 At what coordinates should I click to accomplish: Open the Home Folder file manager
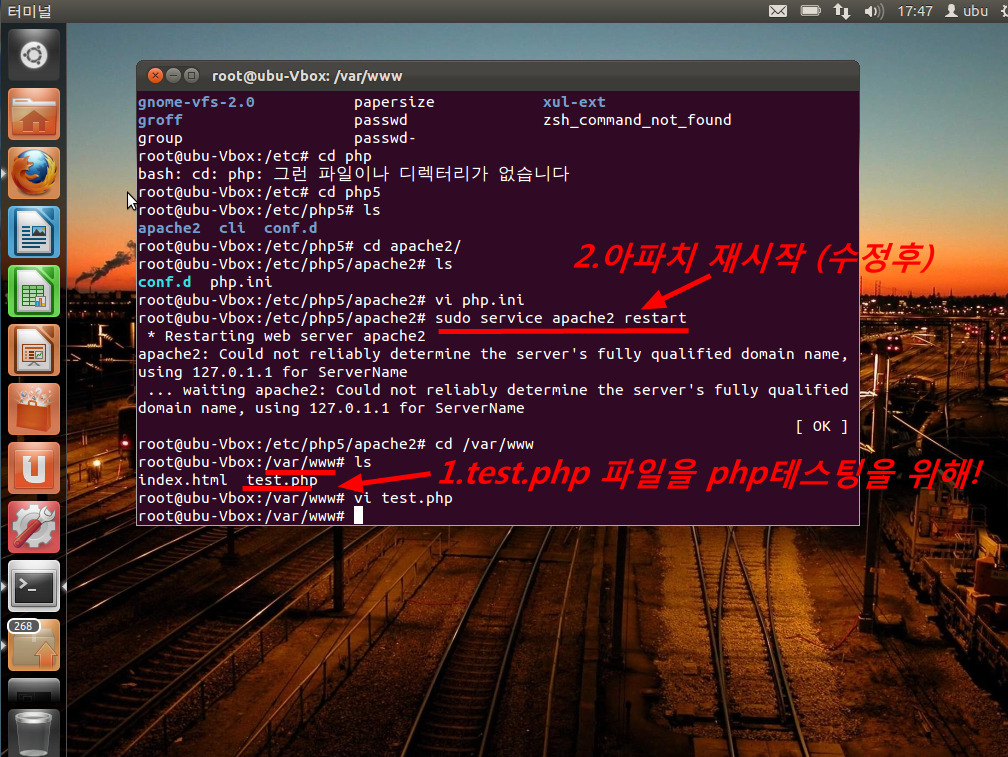pyautogui.click(x=34, y=113)
